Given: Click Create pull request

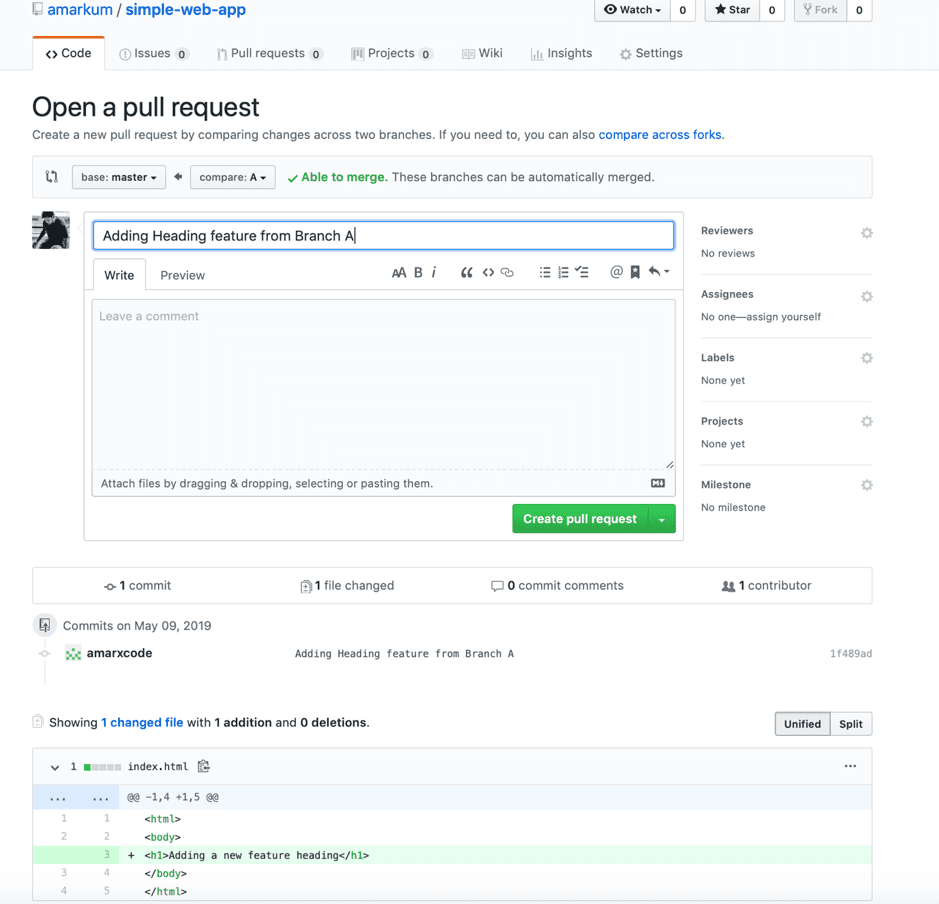Looking at the screenshot, I should coord(583,519).
